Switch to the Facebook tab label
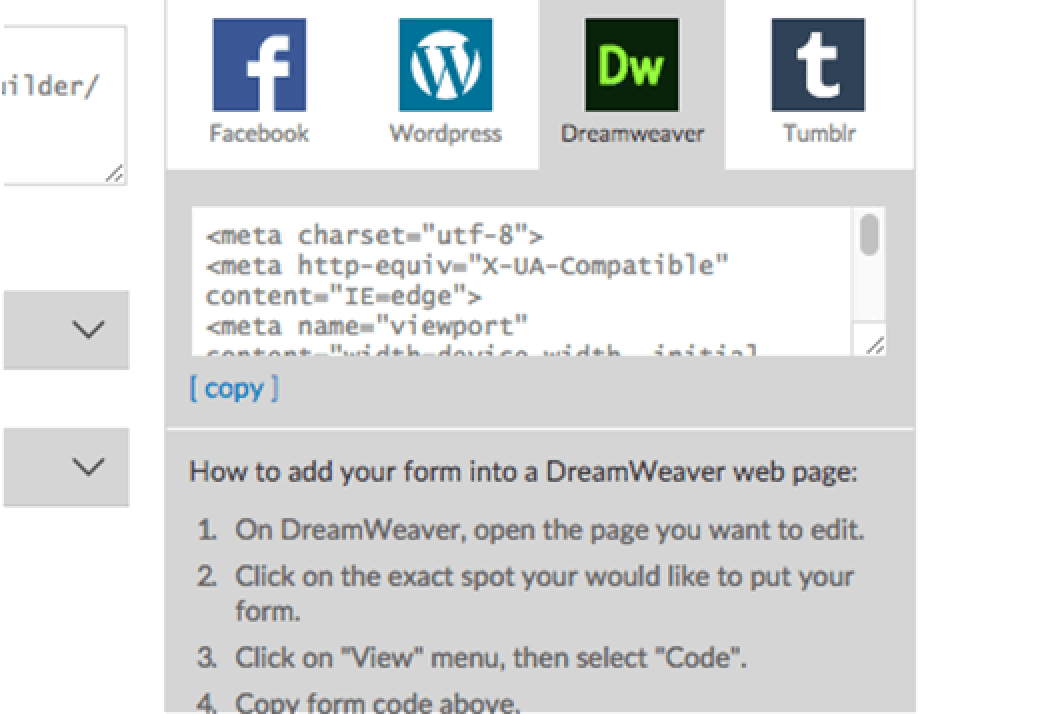 point(259,133)
